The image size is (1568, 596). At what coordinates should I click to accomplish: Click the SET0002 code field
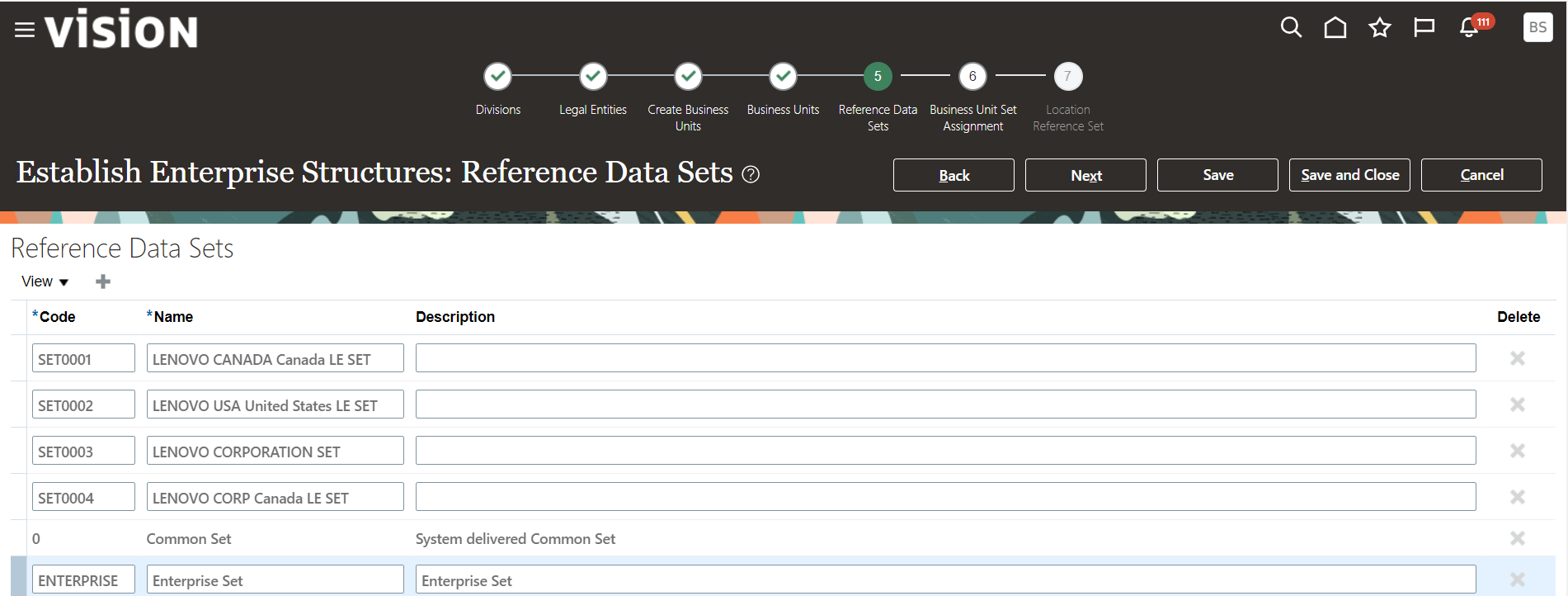[x=83, y=404]
